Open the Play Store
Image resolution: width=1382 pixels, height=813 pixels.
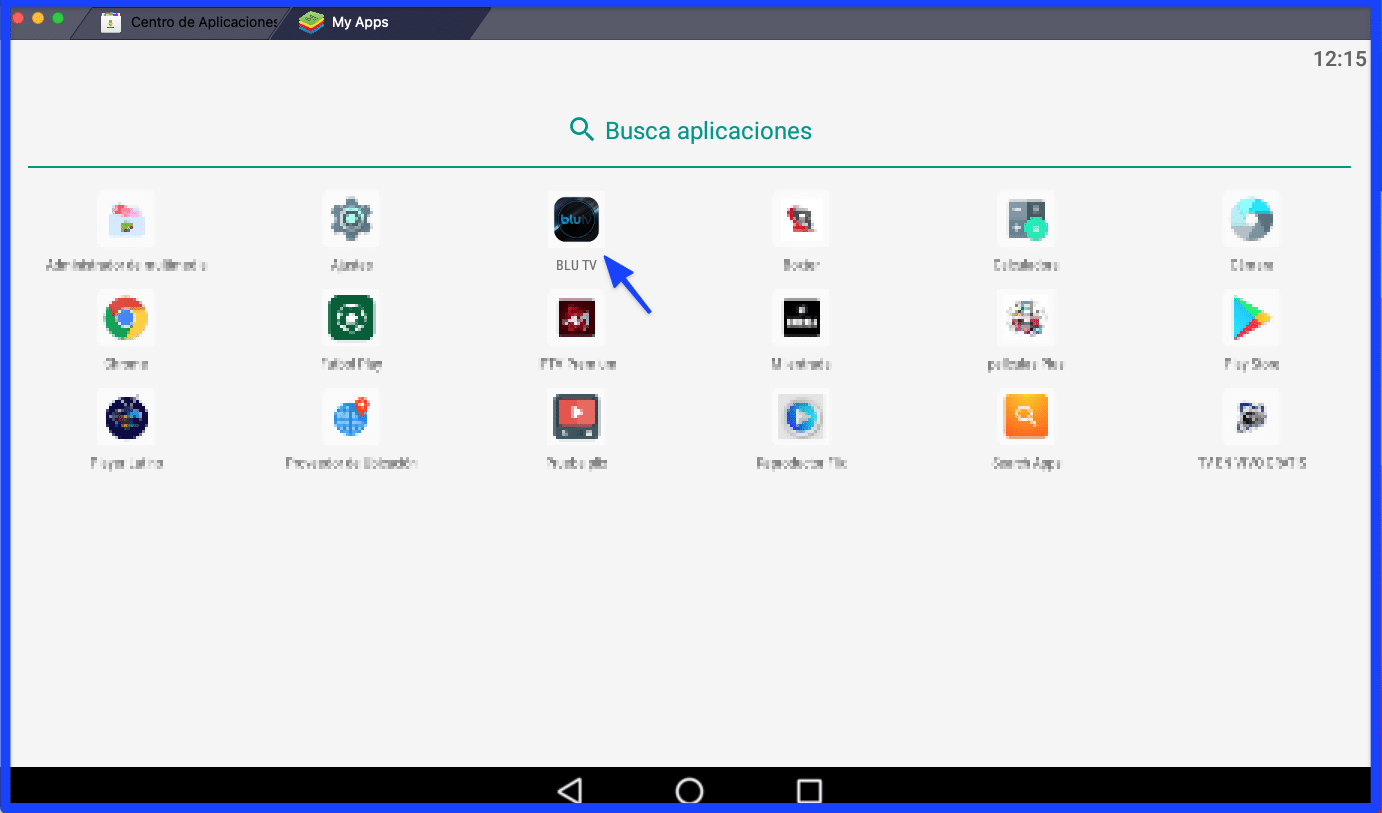click(x=1251, y=317)
